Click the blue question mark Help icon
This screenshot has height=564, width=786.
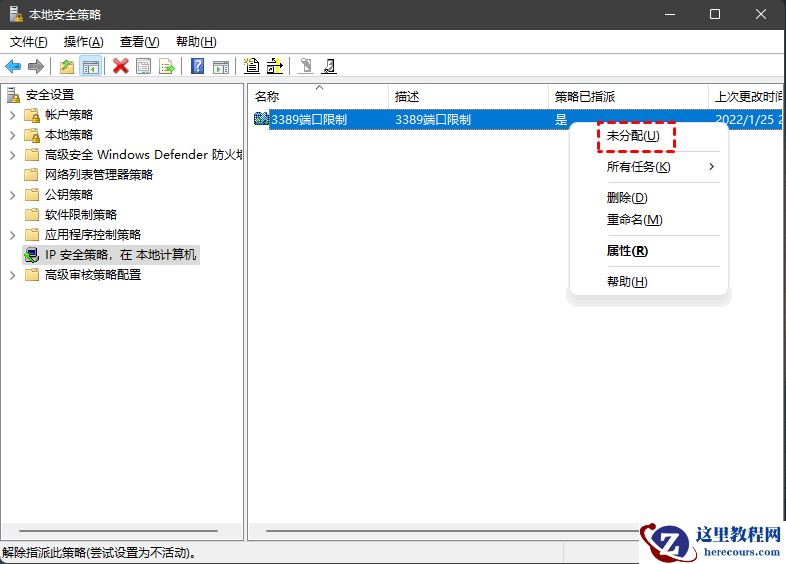[x=198, y=66]
